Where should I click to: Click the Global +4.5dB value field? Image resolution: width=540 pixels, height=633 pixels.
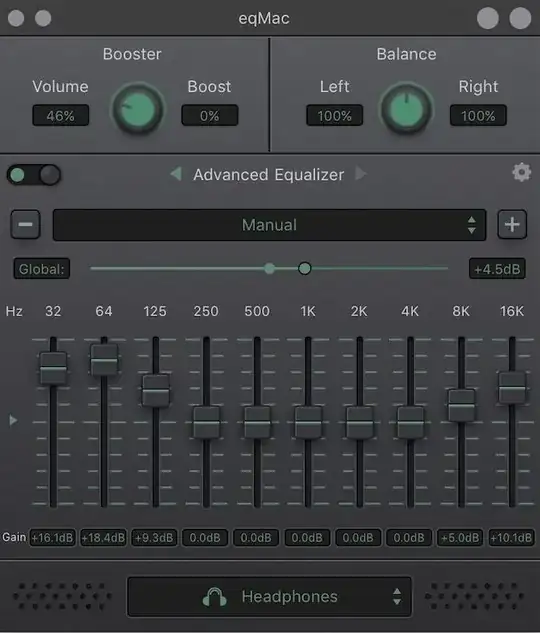tap(497, 268)
